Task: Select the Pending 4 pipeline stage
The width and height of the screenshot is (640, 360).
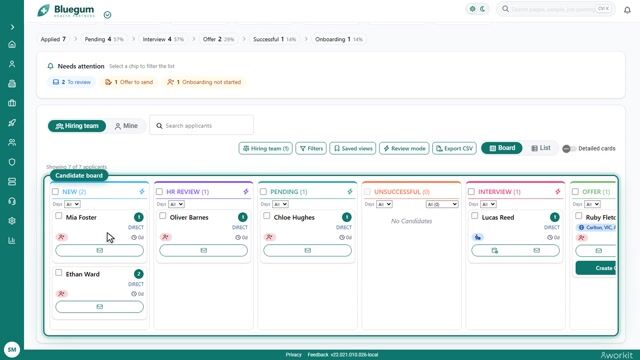Action: (104, 39)
